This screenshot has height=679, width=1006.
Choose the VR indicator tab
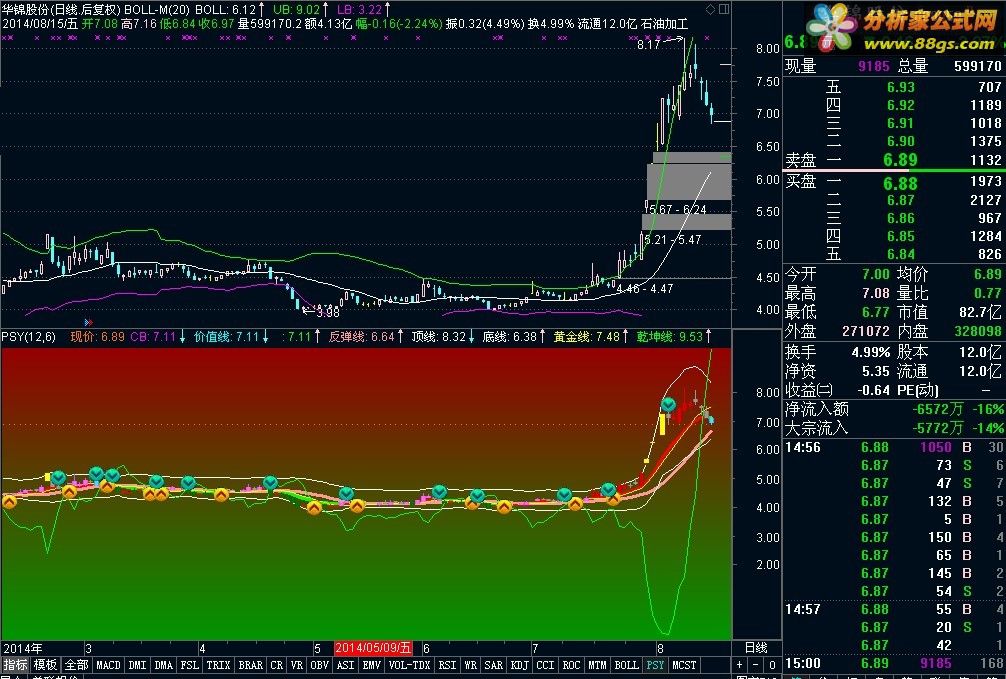click(296, 665)
